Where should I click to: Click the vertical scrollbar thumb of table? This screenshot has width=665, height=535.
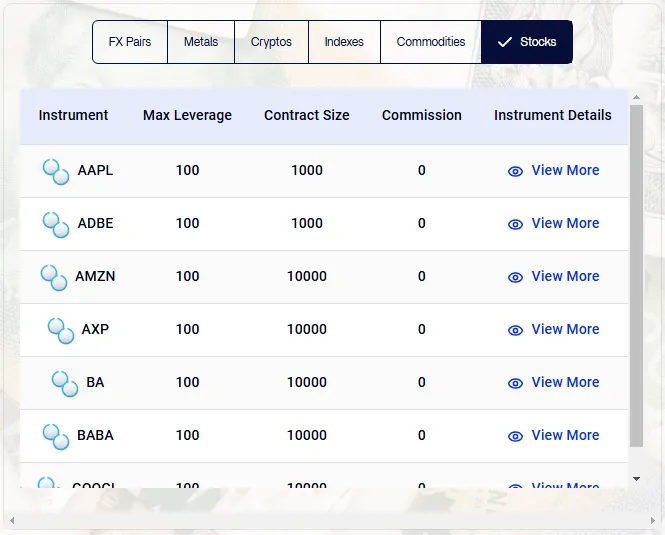[637, 290]
